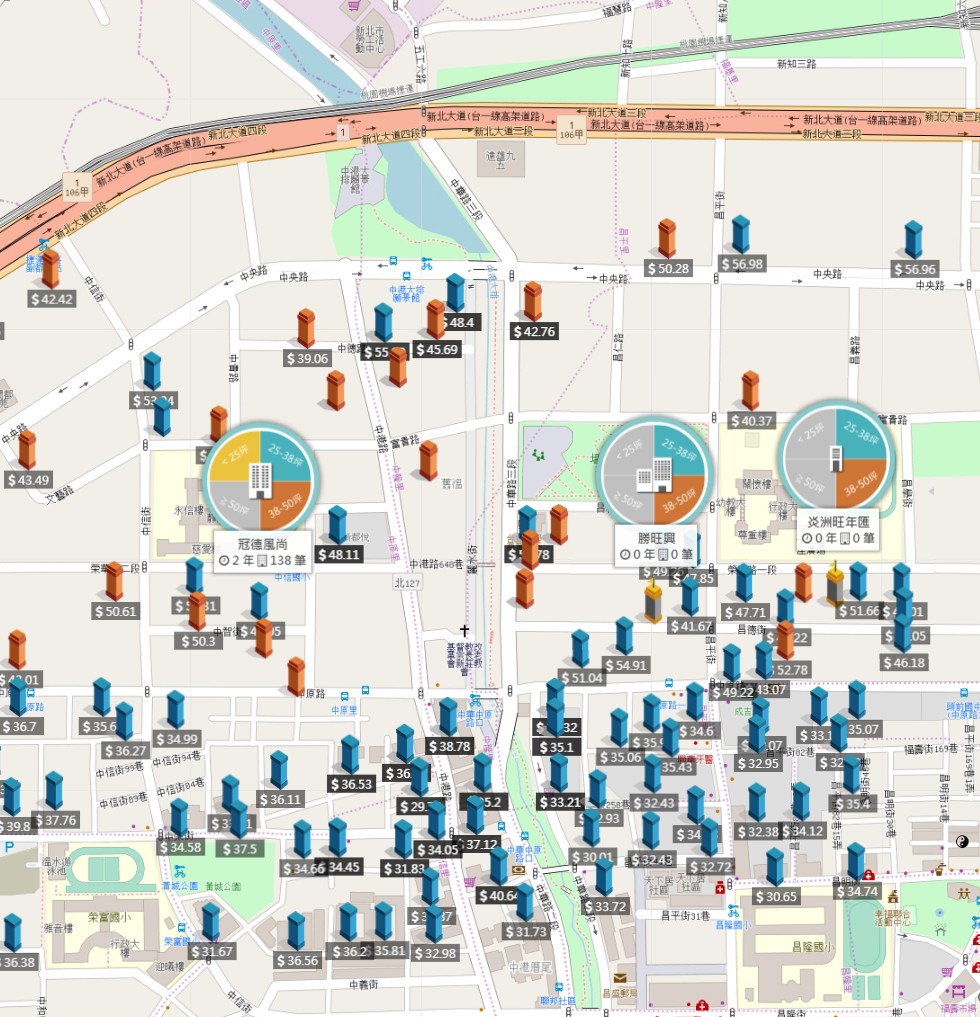Click the $32.98 price label

[x=435, y=953]
